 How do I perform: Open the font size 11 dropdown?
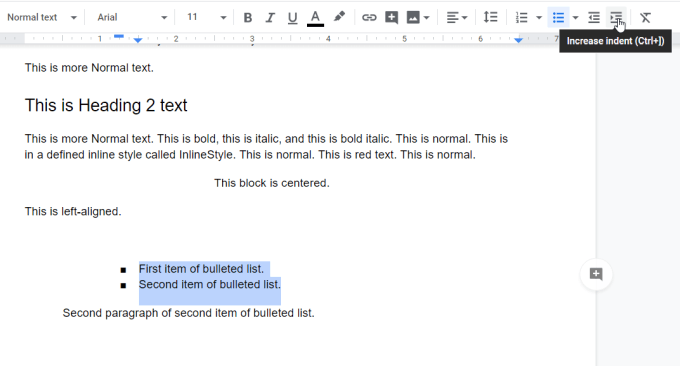point(206,18)
